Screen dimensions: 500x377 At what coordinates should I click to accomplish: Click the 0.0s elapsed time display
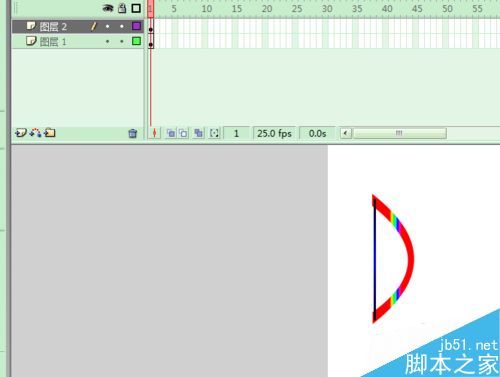317,133
